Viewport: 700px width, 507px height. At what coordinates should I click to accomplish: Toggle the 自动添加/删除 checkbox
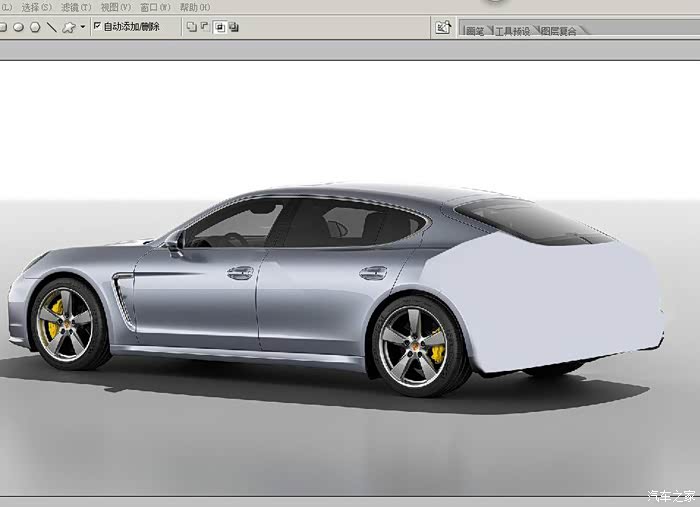(x=97, y=27)
